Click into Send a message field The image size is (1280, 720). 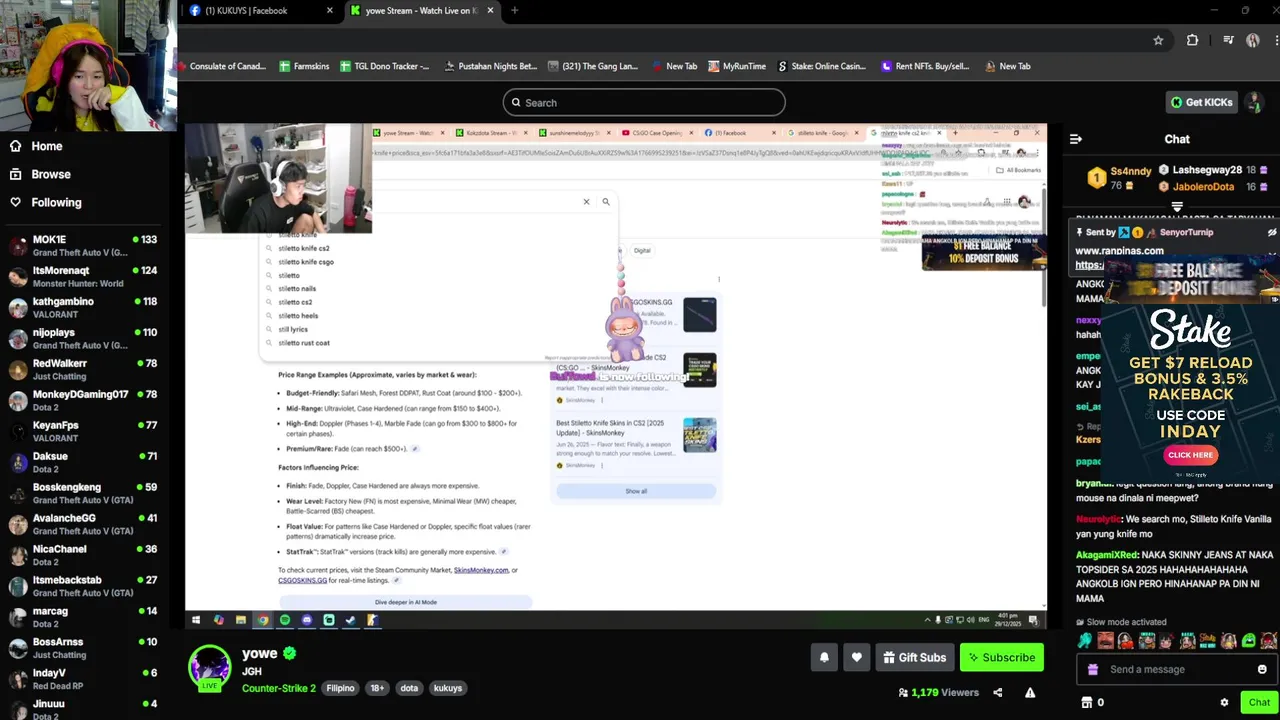[1176, 669]
